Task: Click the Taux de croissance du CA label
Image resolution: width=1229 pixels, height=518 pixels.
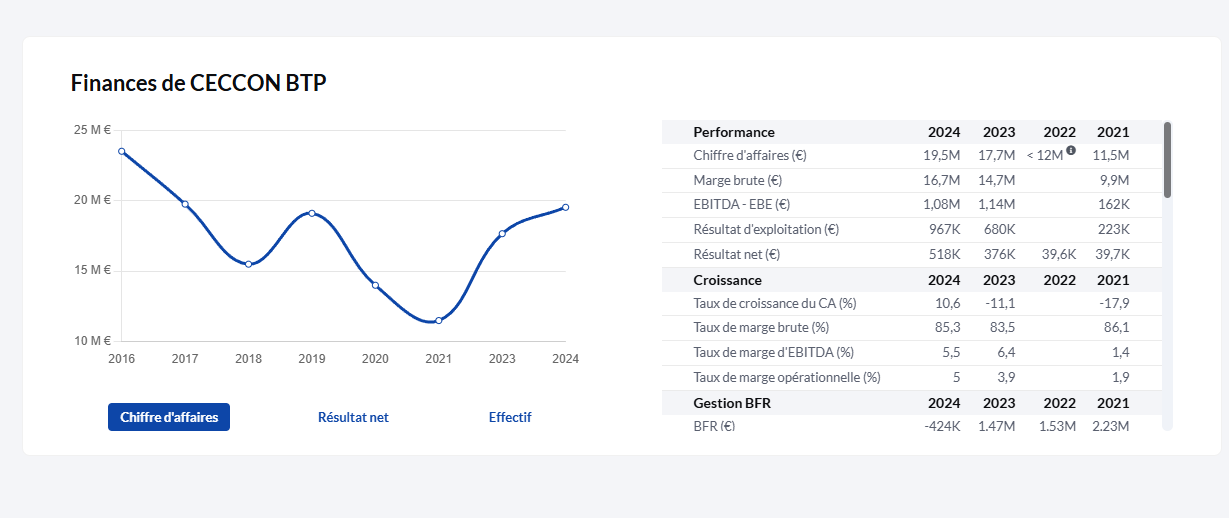Action: click(x=775, y=303)
